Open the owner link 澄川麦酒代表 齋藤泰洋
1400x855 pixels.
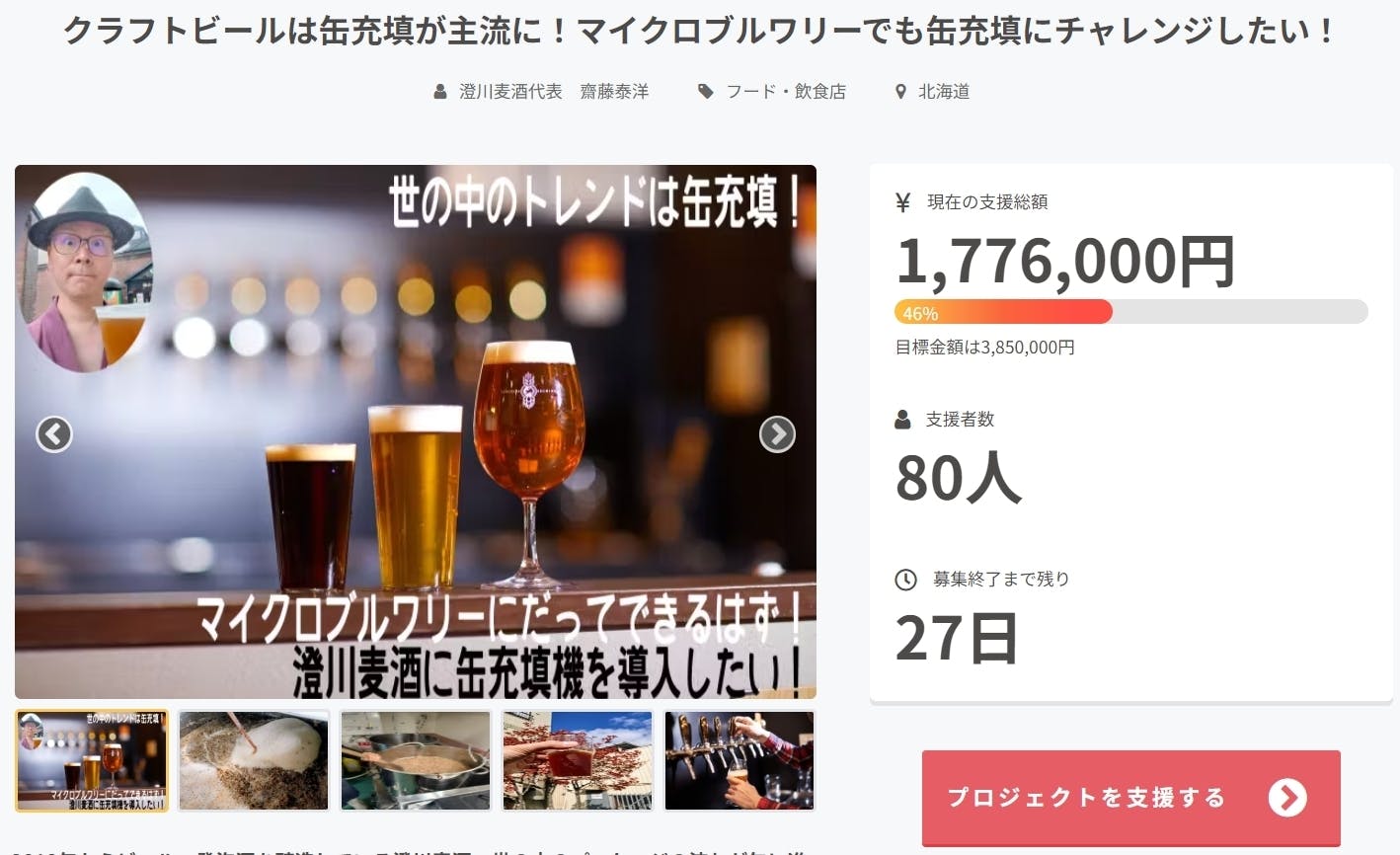[554, 92]
